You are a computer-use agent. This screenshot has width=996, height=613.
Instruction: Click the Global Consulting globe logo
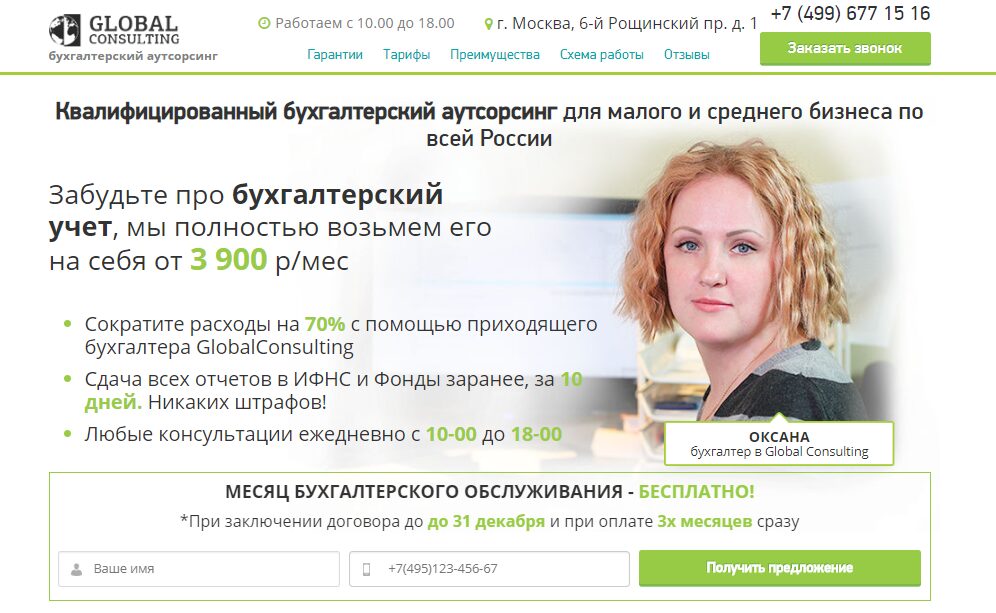click(65, 30)
